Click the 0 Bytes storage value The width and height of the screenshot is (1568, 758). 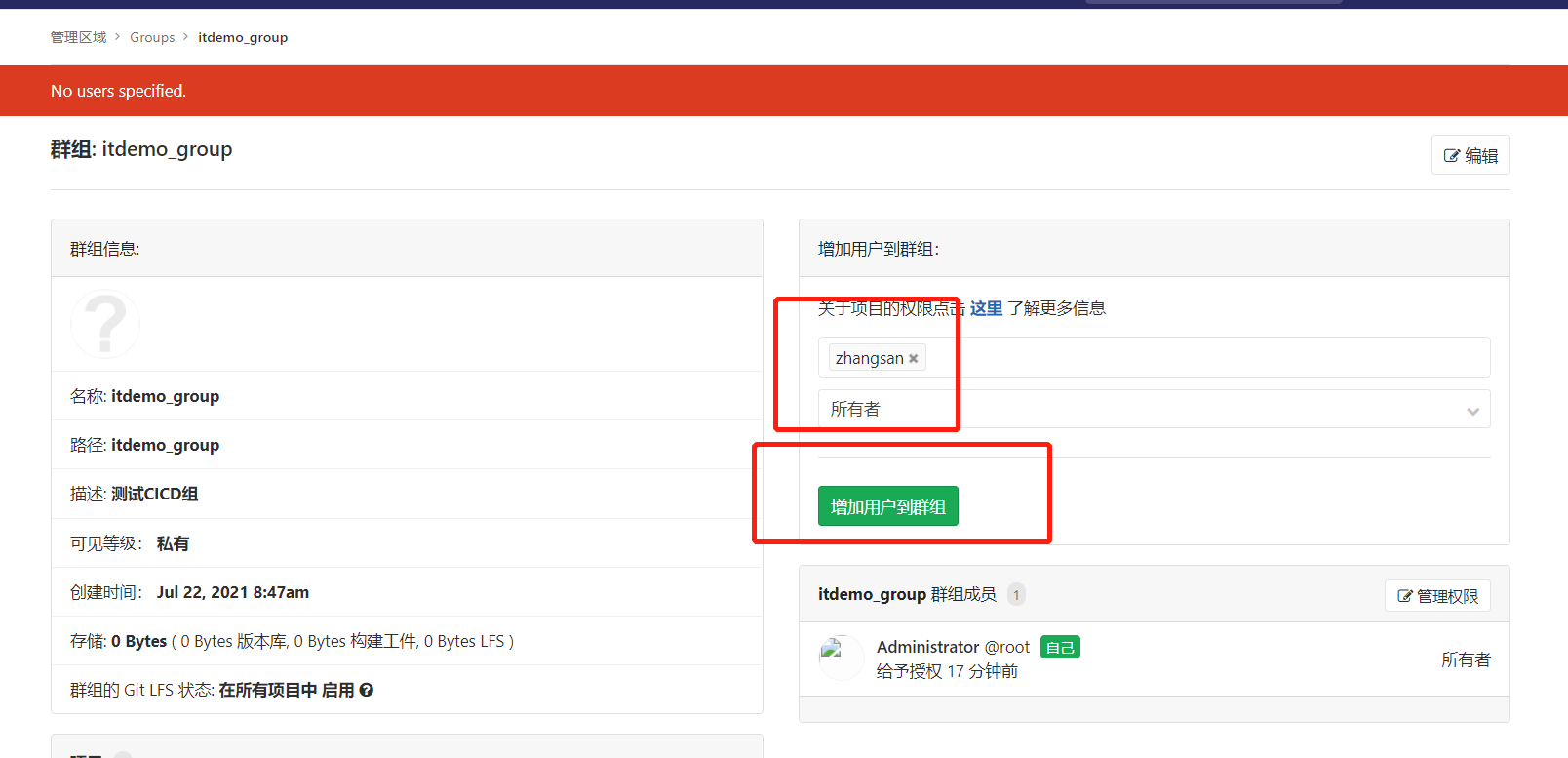tap(139, 641)
